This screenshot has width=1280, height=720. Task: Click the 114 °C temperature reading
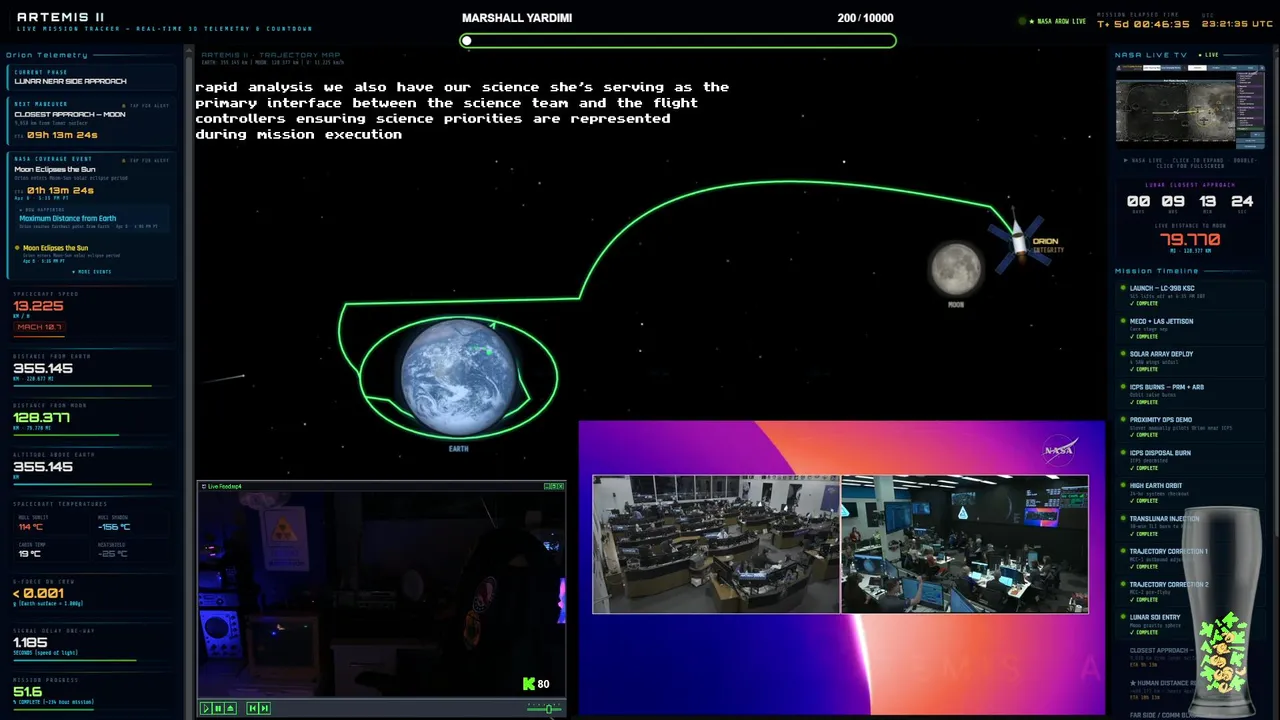(x=30, y=527)
